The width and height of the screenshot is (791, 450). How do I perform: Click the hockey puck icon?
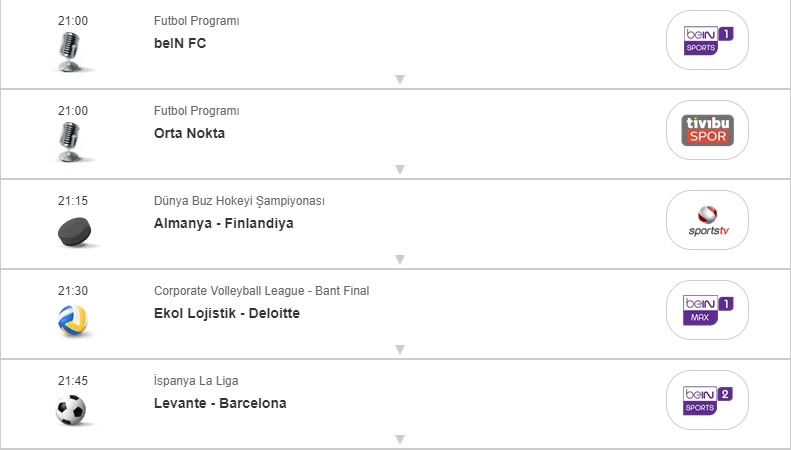[x=73, y=232]
